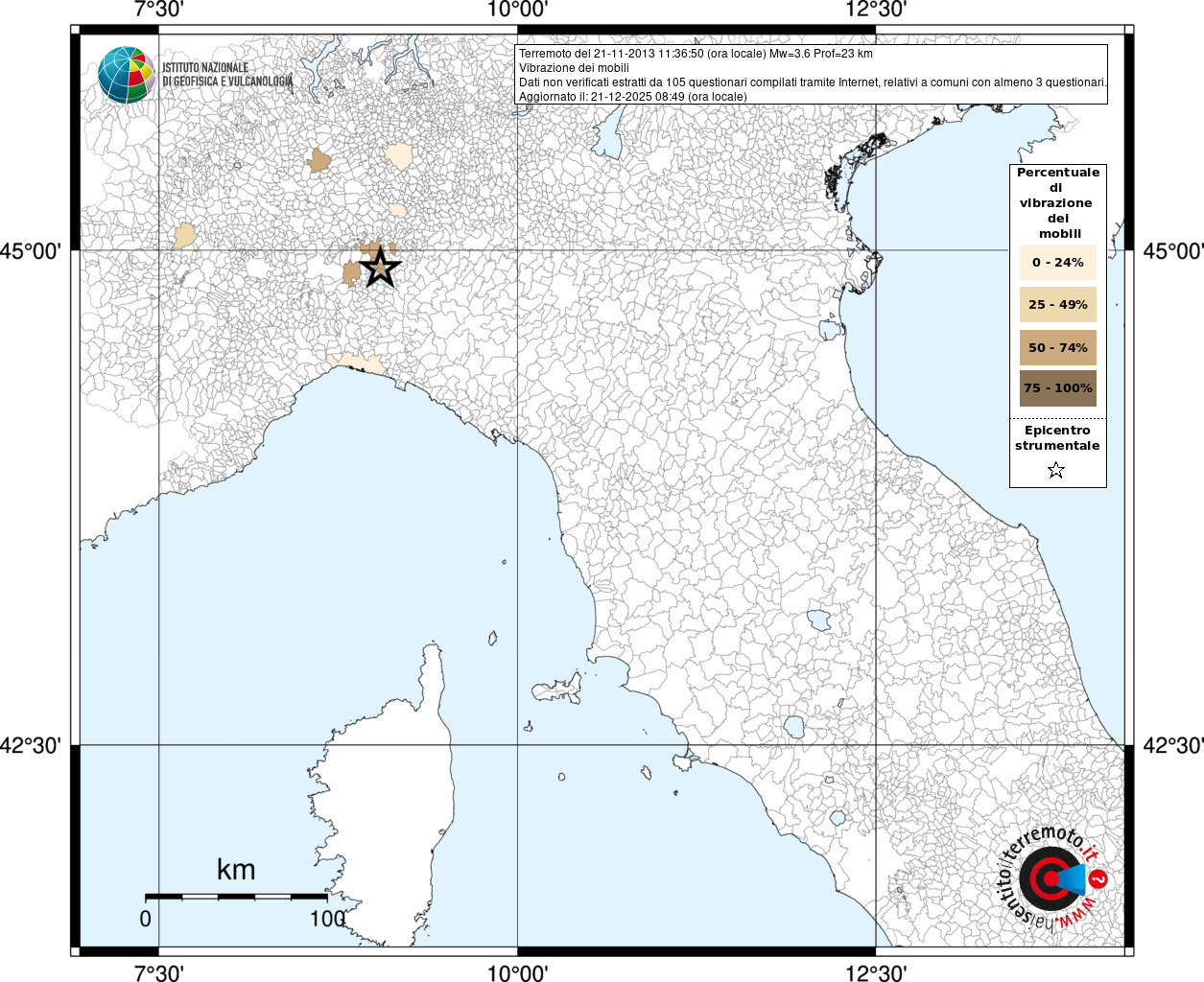The image size is (1204, 982).
Task: Click the 'Vibrazione dei mobili' line
Action: click(x=574, y=68)
